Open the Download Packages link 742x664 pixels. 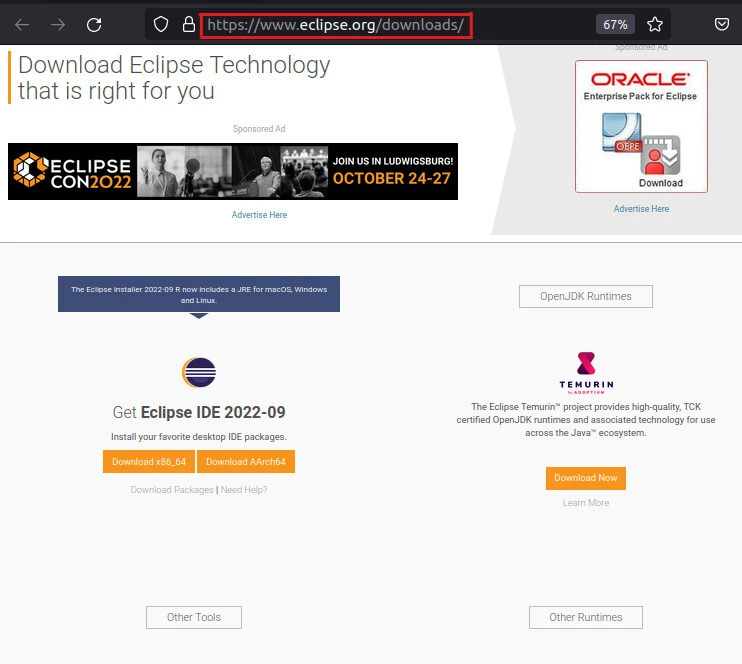point(172,490)
